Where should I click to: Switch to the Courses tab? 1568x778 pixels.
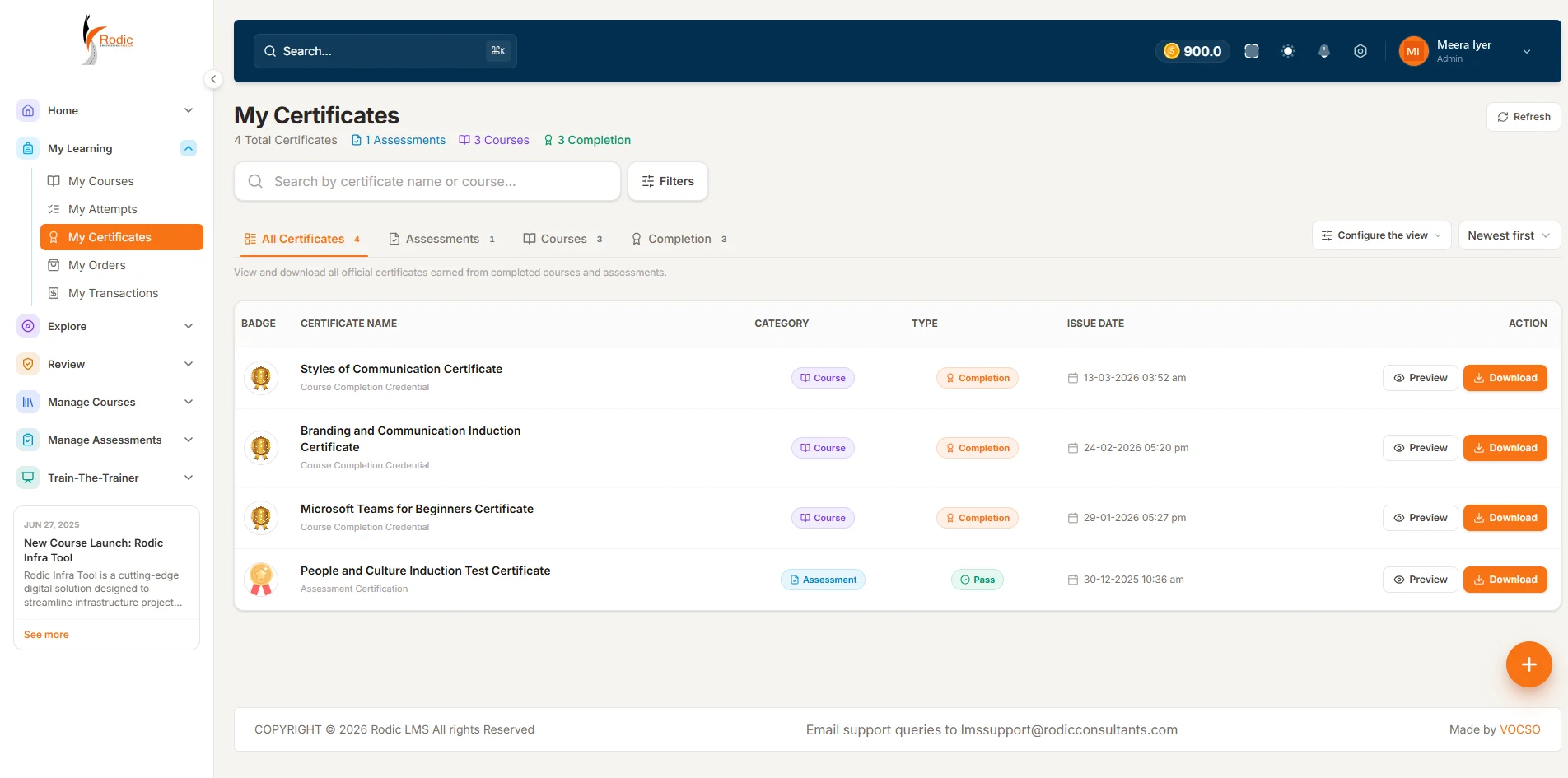(x=563, y=239)
